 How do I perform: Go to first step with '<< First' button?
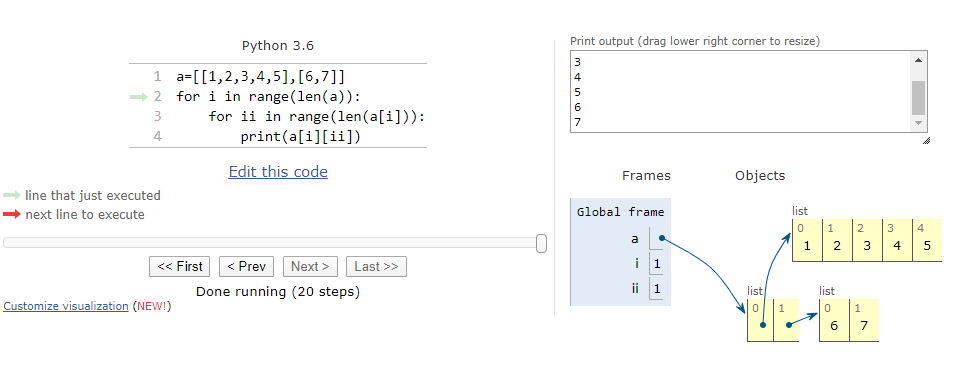[x=180, y=267]
